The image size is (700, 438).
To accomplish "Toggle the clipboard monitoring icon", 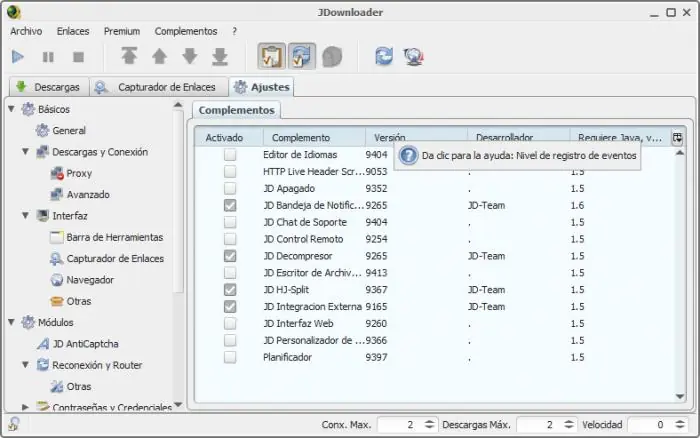I will coord(271,56).
